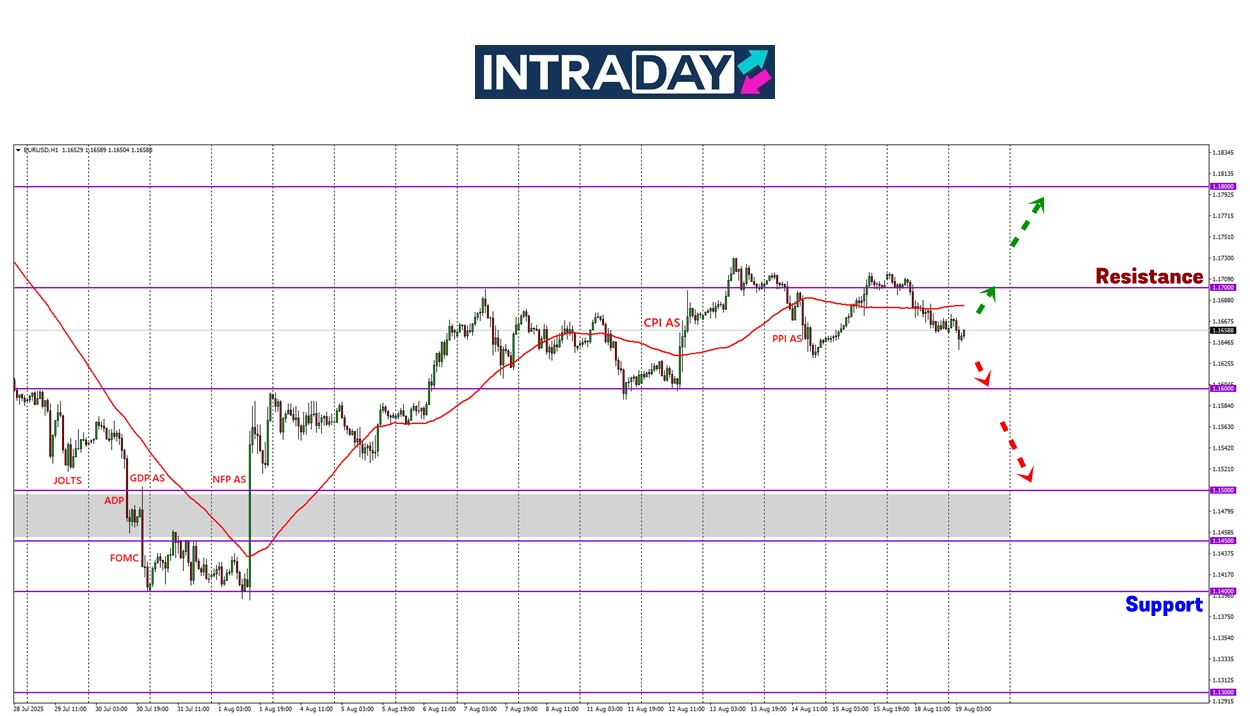Click the JOLTS event annotation
The image size is (1250, 716).
click(70, 480)
